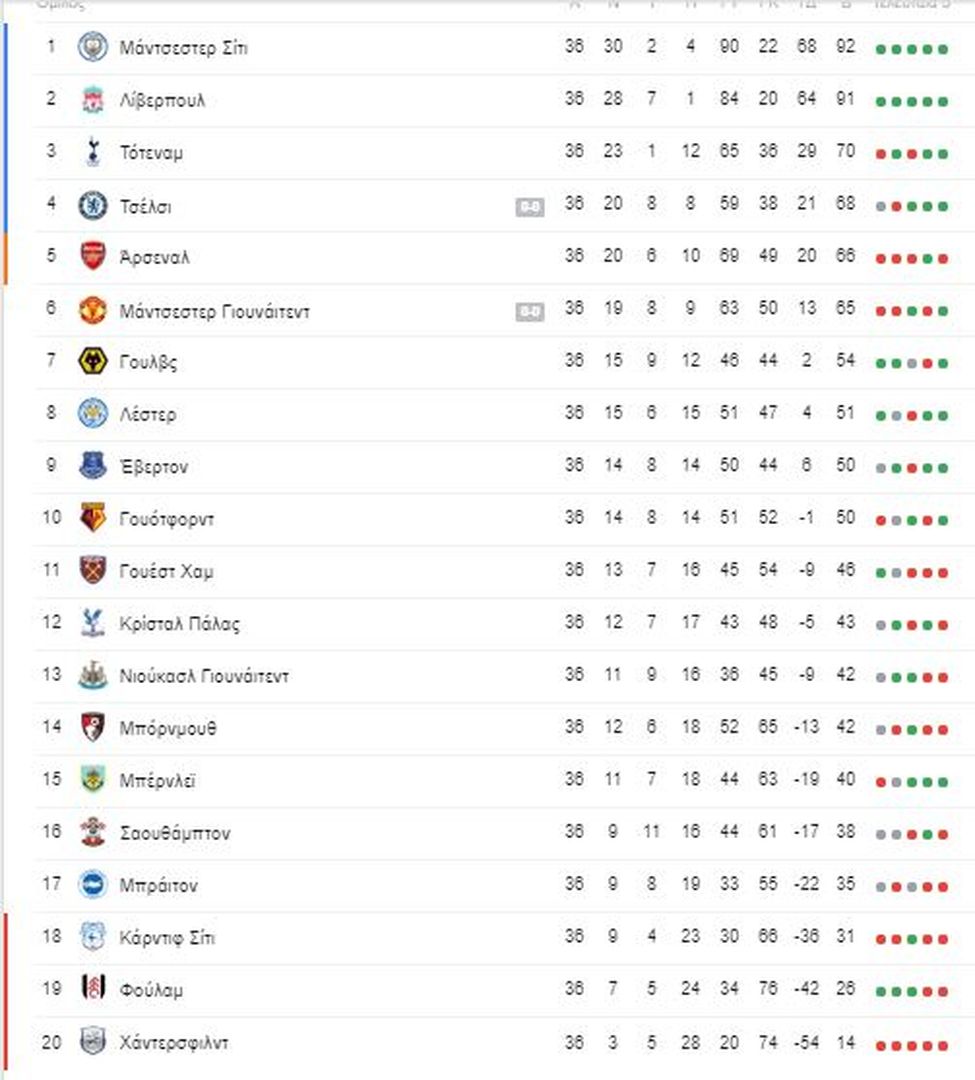The image size is (975, 1080).
Task: Open the Νιούκαστλ Γιουνάιτεντ team link
Action: point(205,676)
